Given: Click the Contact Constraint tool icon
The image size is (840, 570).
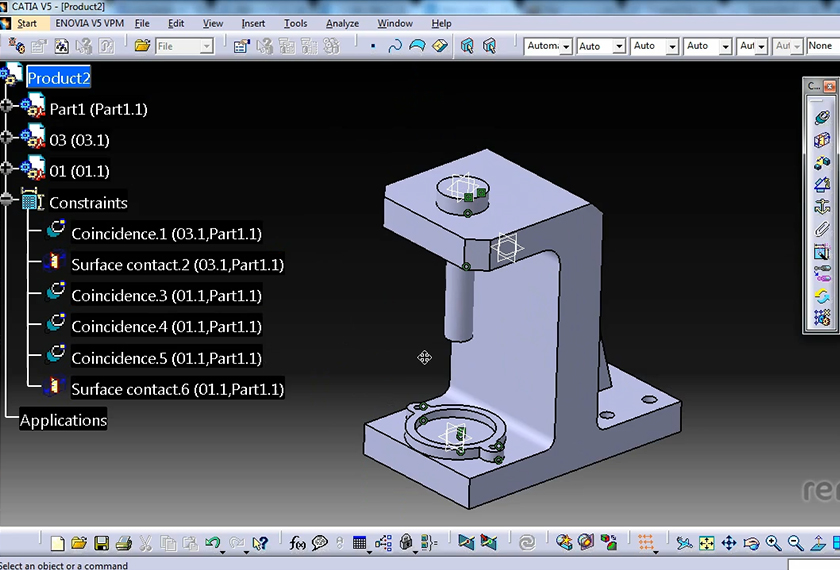Looking at the screenshot, I should click(x=821, y=140).
